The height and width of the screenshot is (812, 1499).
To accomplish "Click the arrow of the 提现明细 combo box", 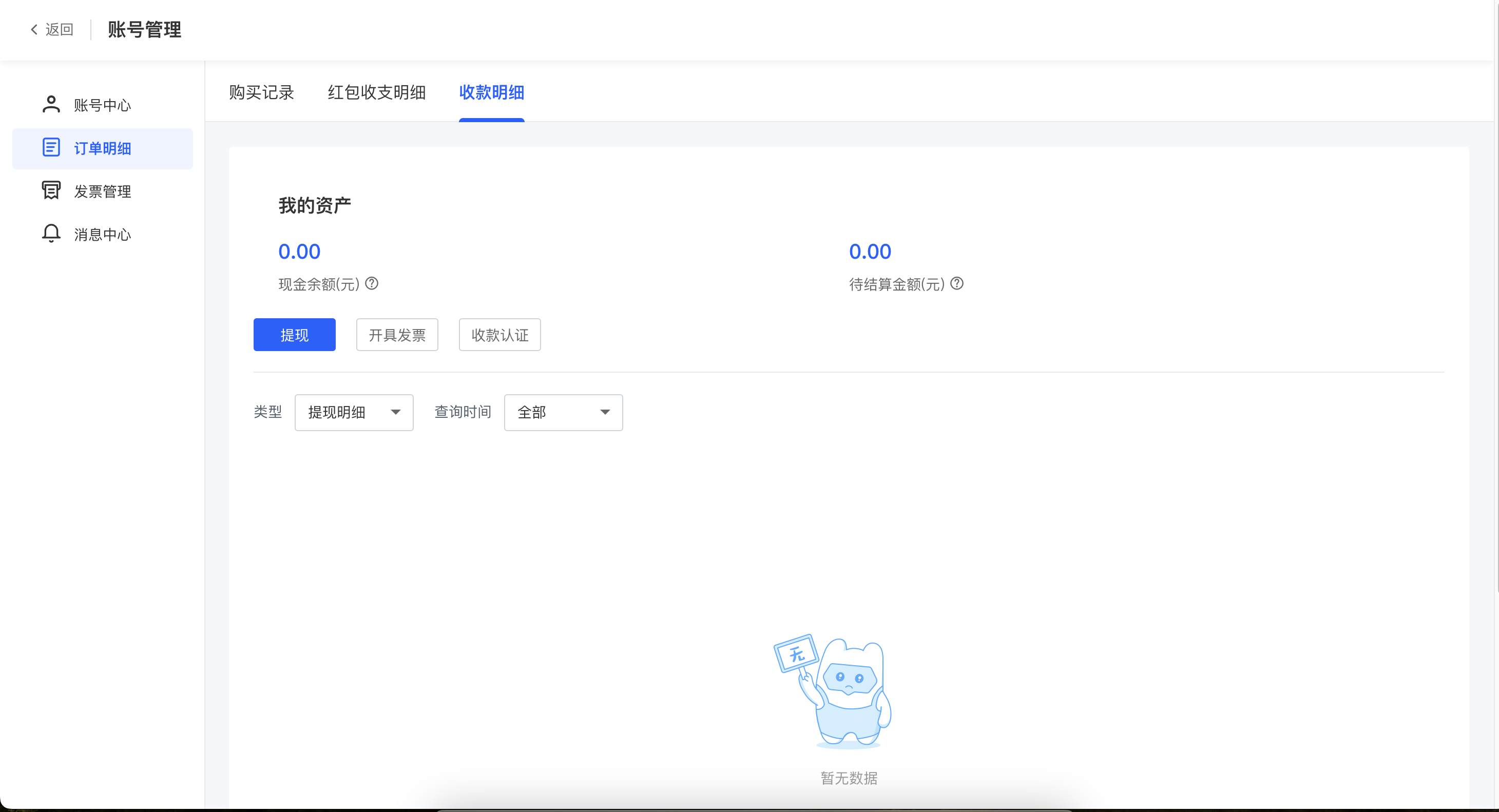I will coord(396,412).
